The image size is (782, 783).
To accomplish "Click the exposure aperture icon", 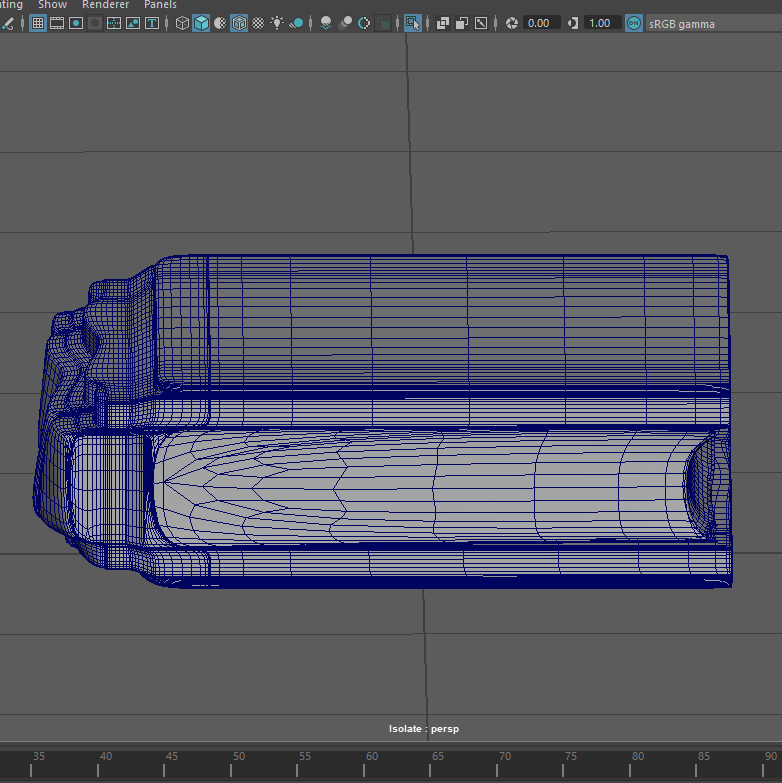I will click(x=512, y=23).
